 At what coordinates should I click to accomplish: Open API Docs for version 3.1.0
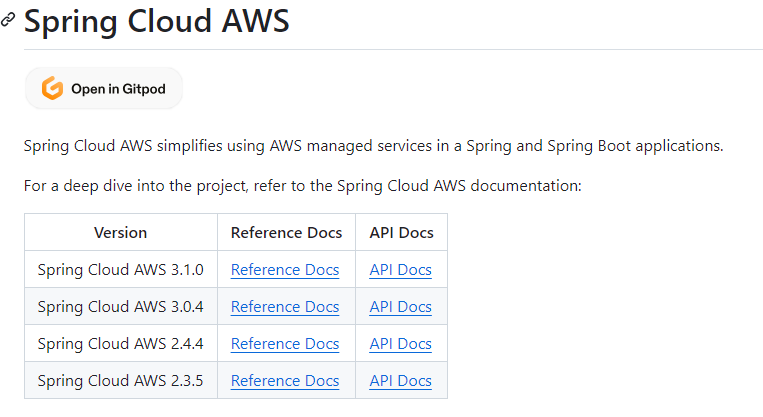(400, 270)
